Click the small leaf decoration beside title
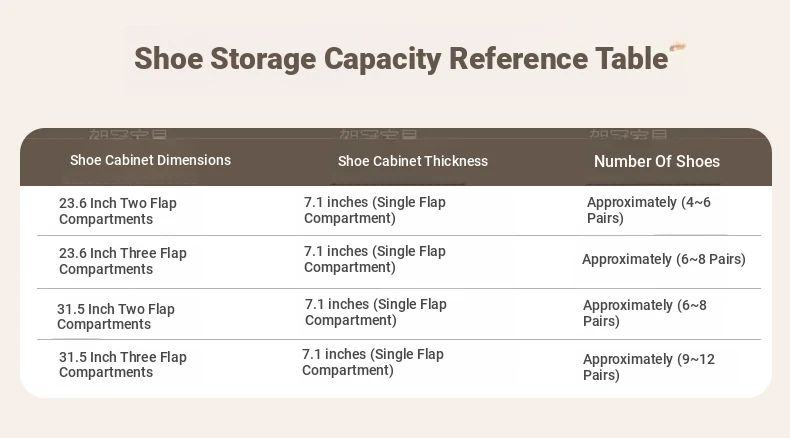Screen dimensions: 790x438 [x=678, y=47]
